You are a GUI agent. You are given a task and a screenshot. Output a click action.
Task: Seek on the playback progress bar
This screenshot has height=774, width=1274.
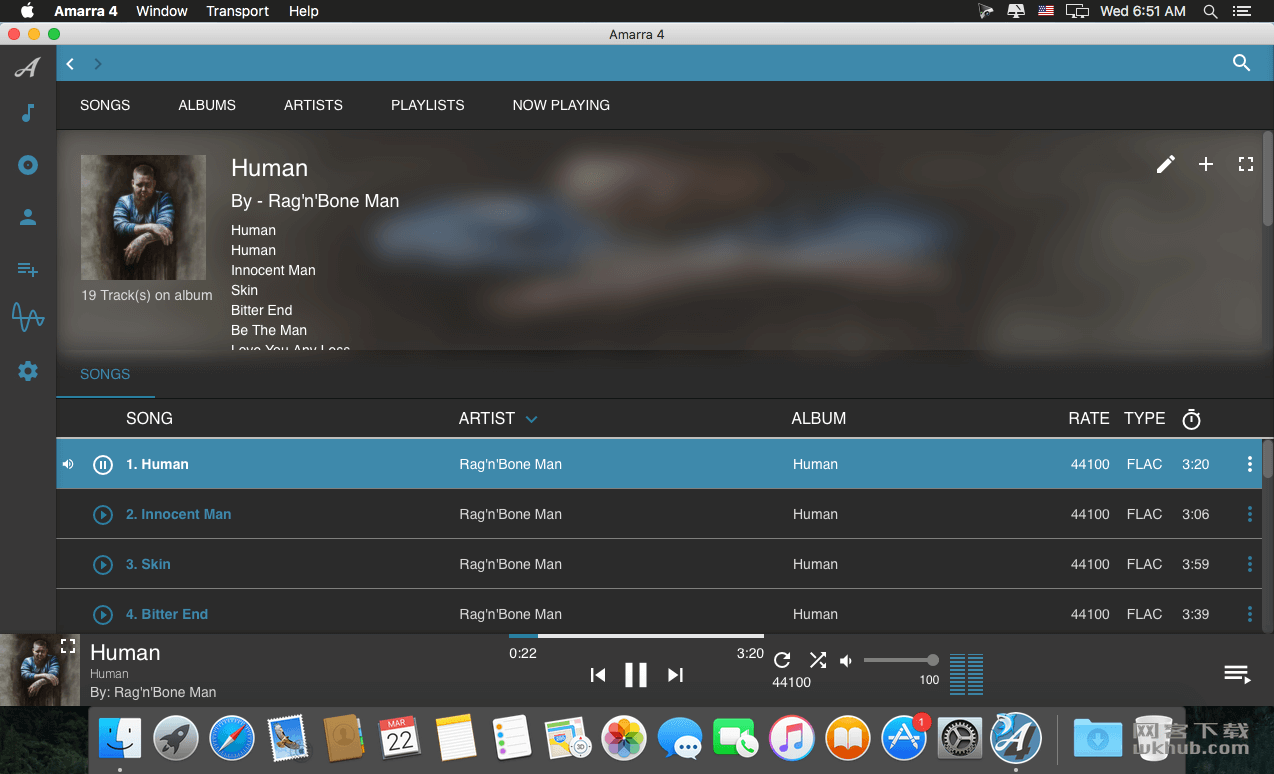[x=636, y=636]
